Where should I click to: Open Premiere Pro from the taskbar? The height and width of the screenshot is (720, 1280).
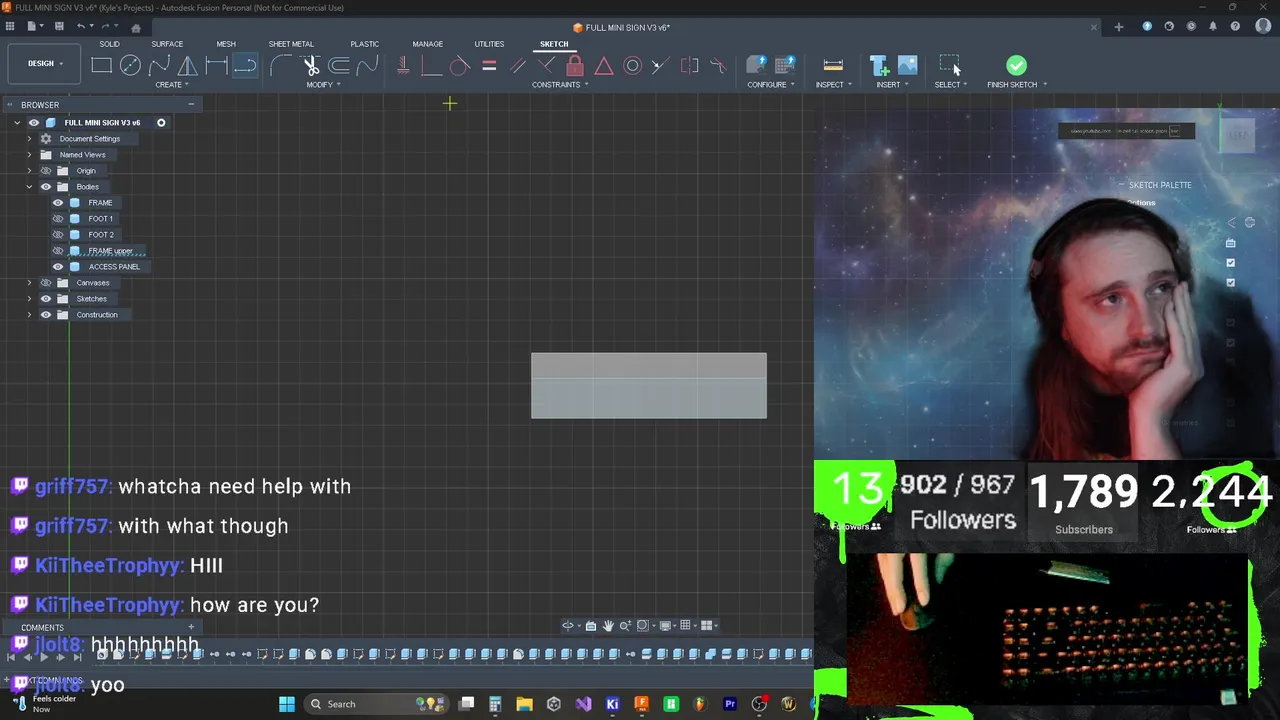(x=730, y=704)
